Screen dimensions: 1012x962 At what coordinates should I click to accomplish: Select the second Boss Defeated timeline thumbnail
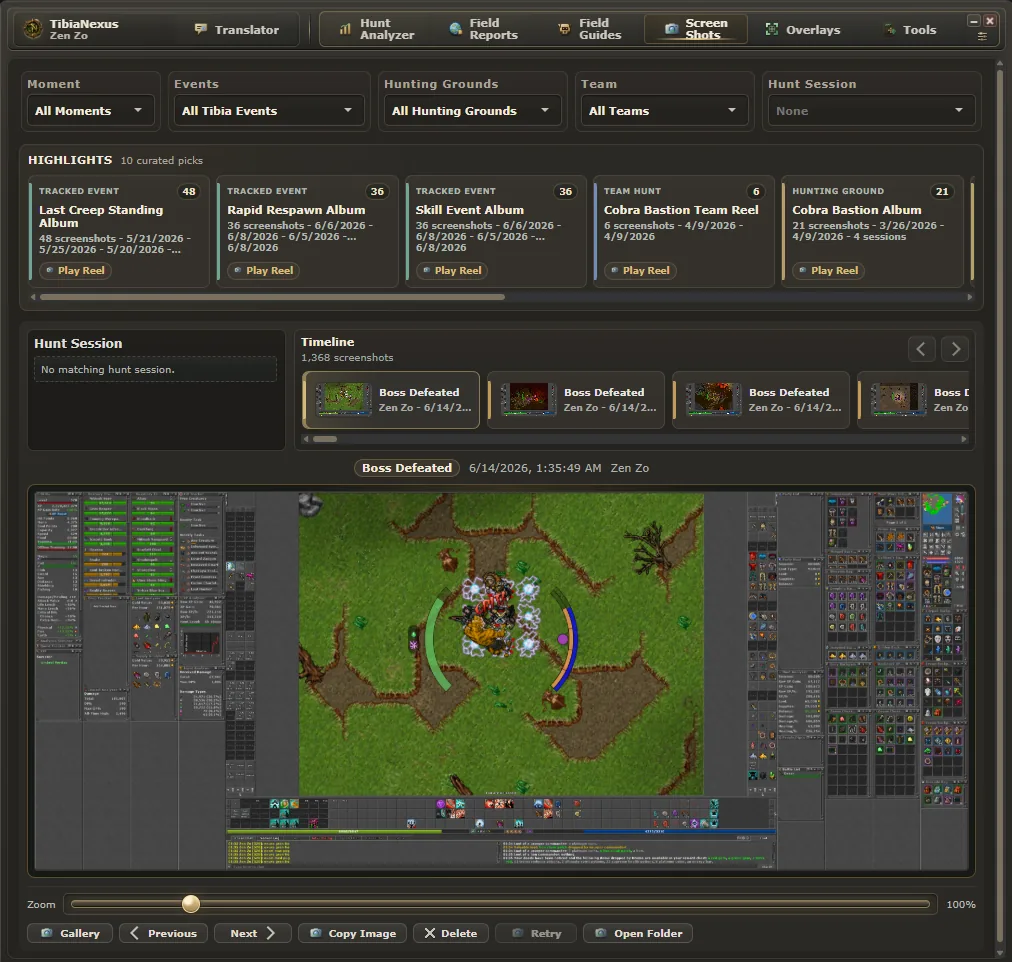tap(576, 400)
